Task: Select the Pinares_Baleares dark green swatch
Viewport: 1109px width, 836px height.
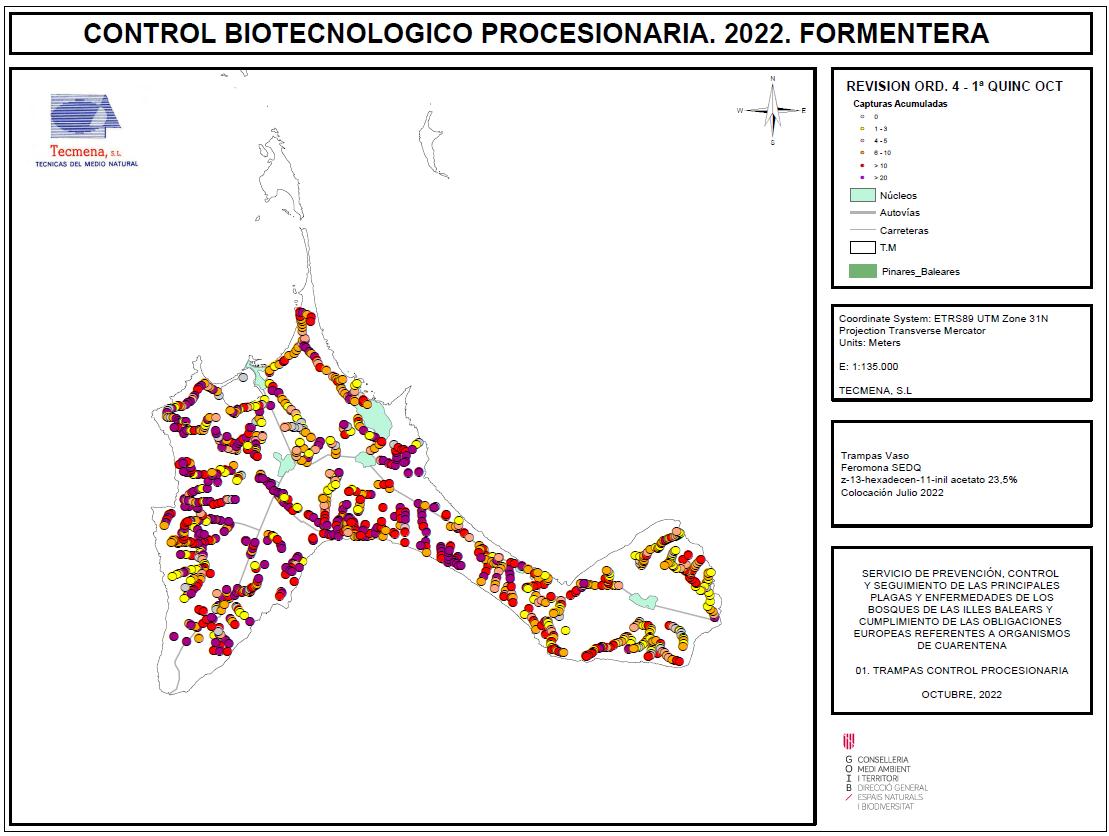Action: point(862,271)
